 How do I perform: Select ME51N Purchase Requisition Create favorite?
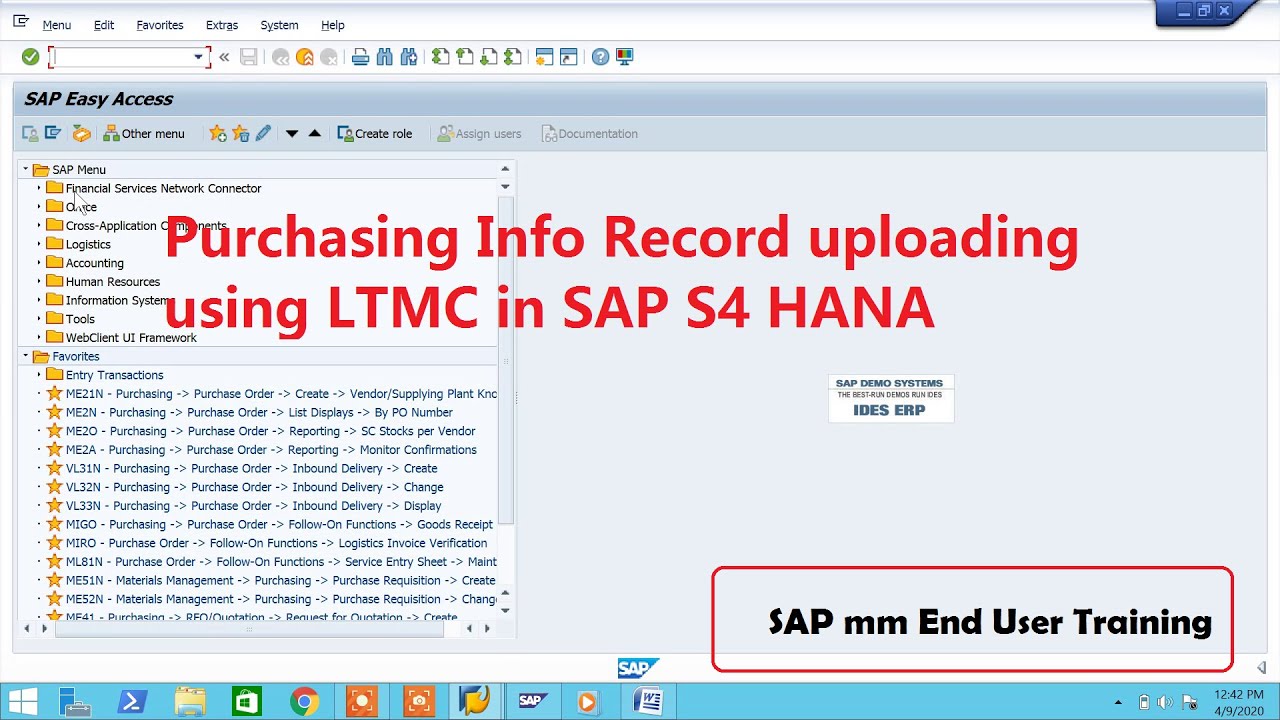coord(280,580)
